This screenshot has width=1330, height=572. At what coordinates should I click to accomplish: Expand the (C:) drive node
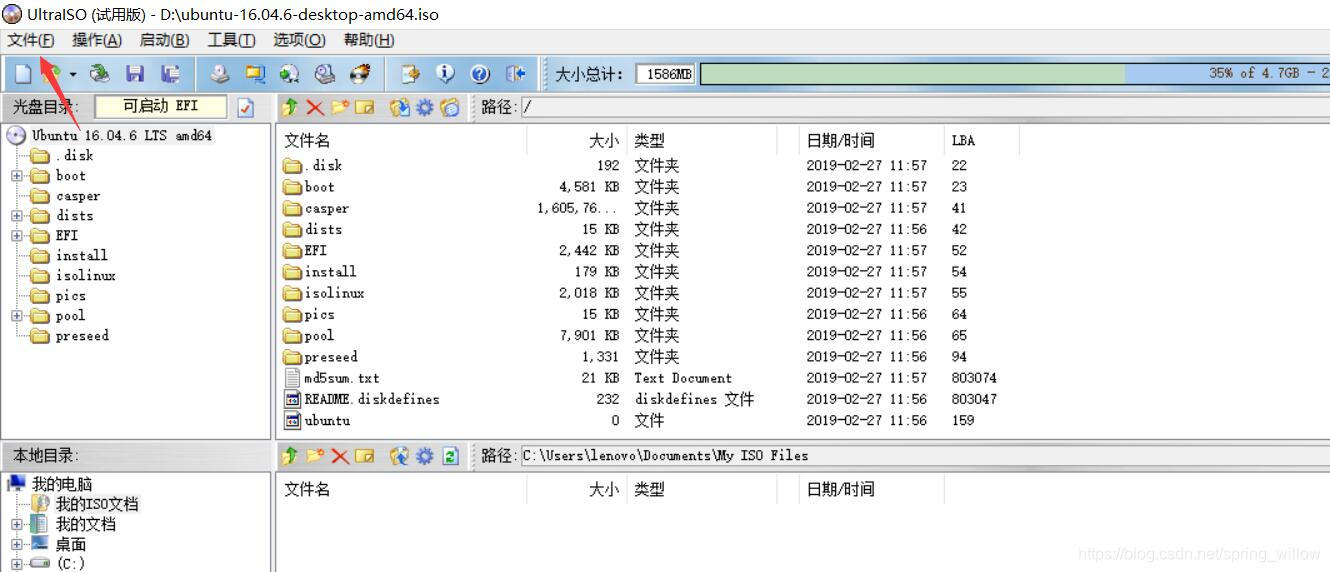(x=17, y=564)
